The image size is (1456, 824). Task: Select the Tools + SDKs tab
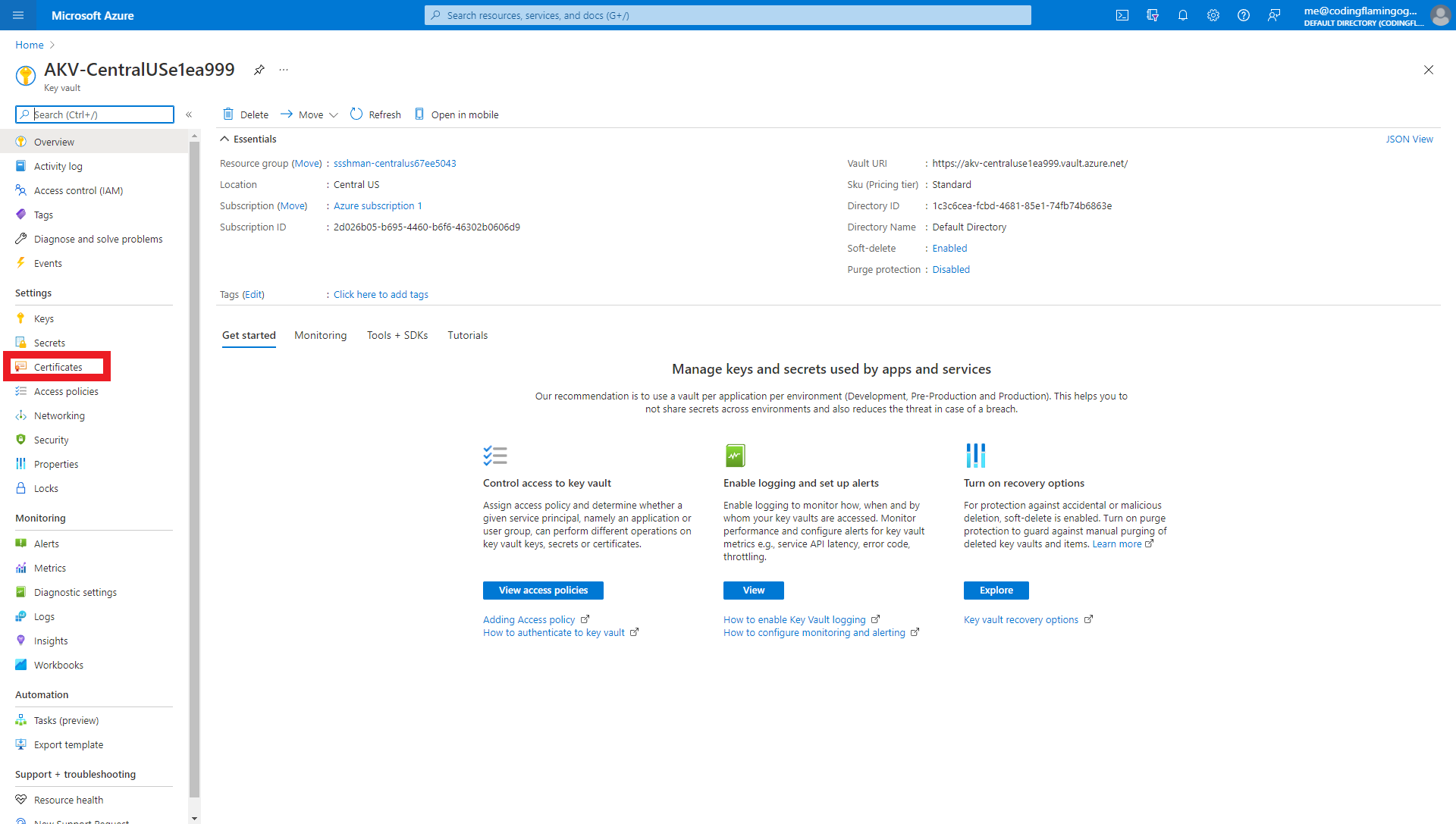(x=397, y=335)
